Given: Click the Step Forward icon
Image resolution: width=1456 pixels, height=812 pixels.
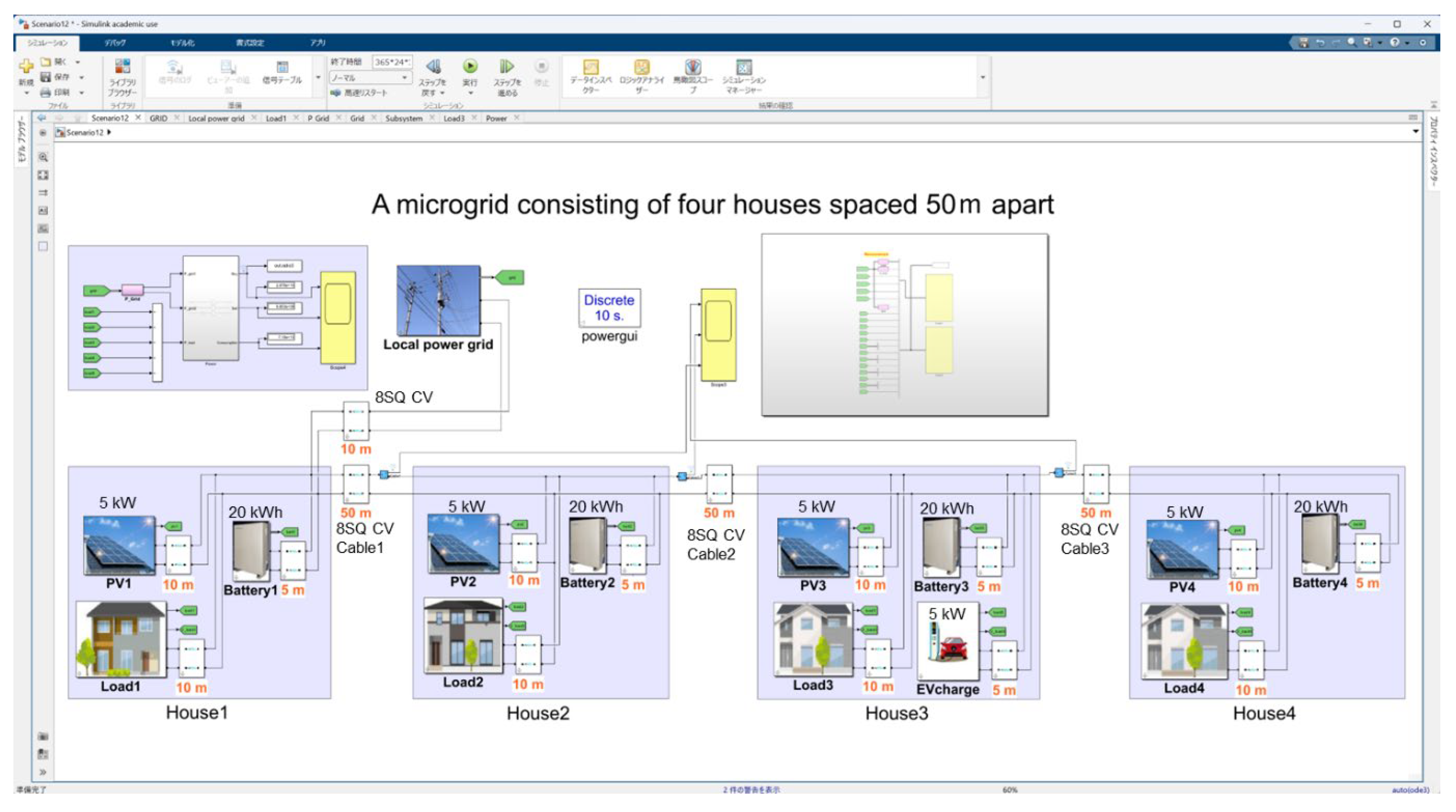Looking at the screenshot, I should tap(507, 67).
